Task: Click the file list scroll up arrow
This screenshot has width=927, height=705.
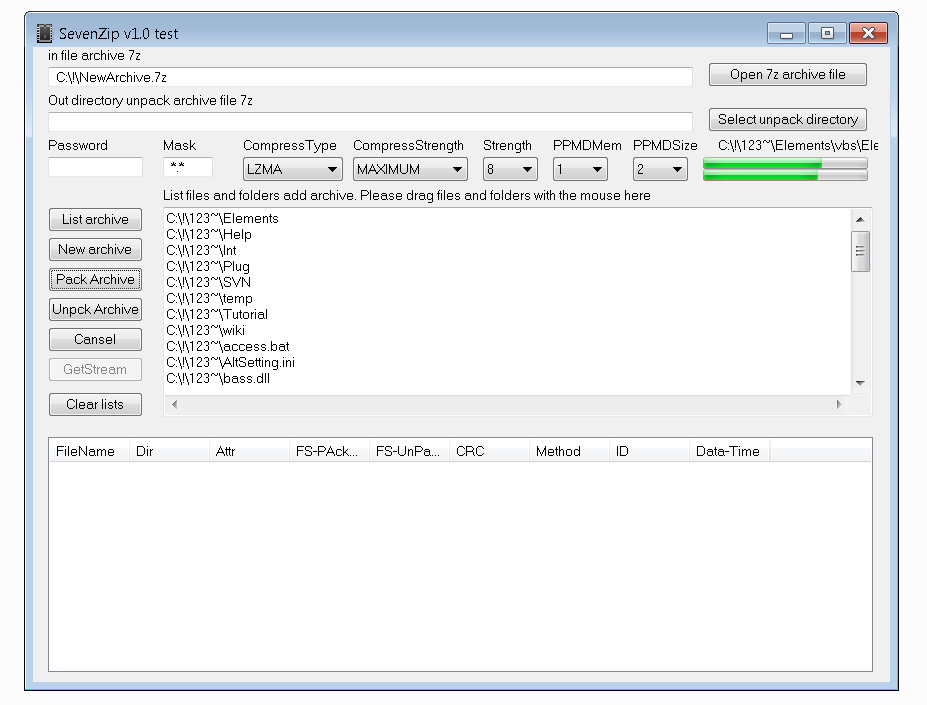Action: [x=860, y=219]
